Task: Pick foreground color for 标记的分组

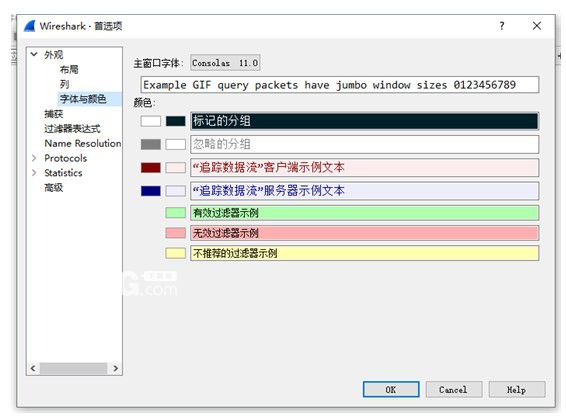Action: coord(151,121)
